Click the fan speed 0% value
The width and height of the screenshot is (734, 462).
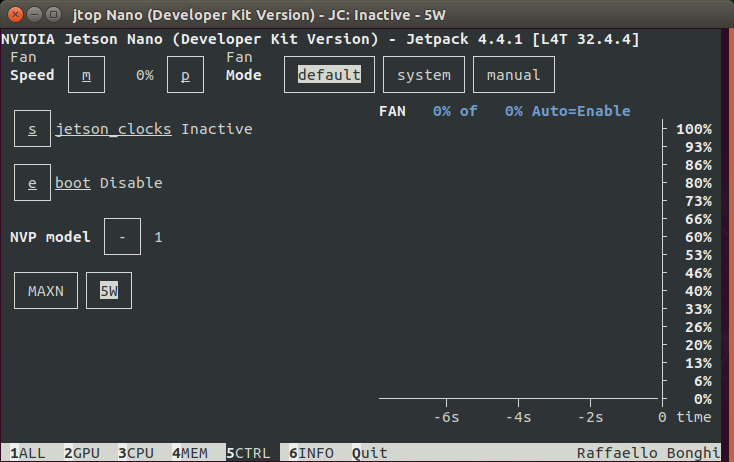pos(145,75)
